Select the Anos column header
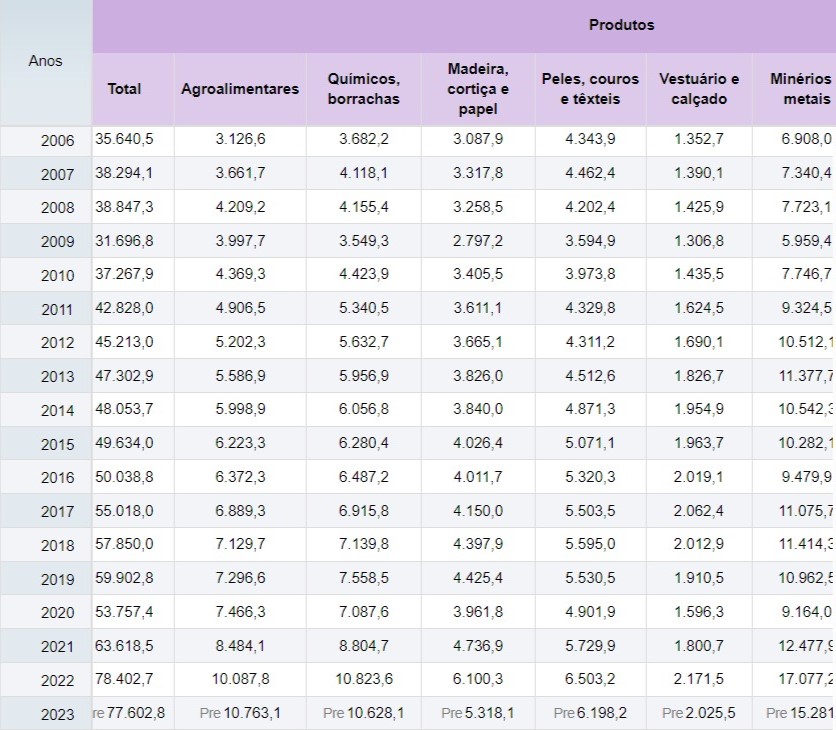The height and width of the screenshot is (730, 836). pos(46,61)
